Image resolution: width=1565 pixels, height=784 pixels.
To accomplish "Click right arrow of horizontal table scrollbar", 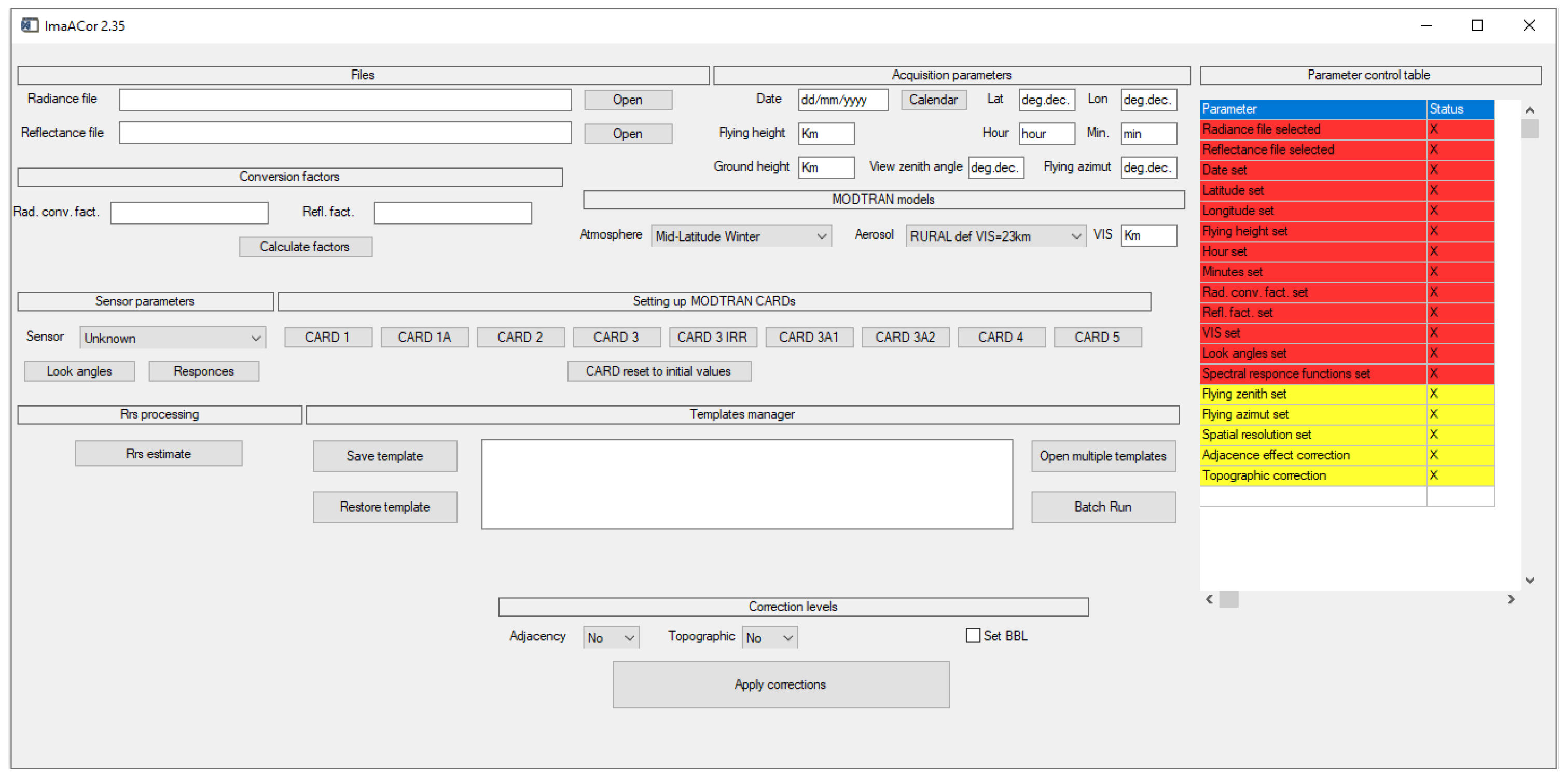I will click(1511, 599).
